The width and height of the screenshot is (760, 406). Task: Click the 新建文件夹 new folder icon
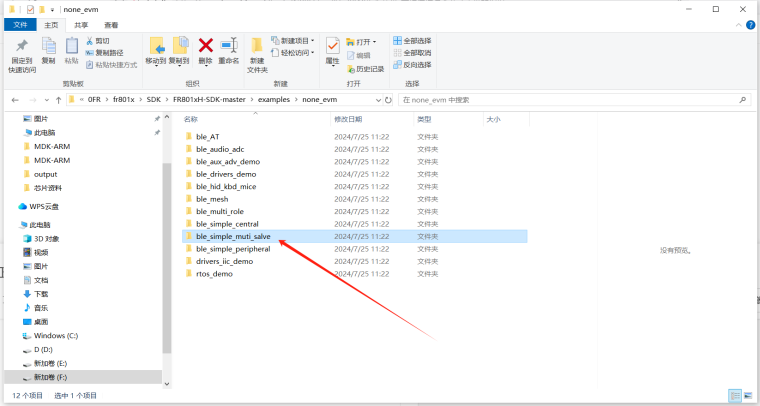pos(257,46)
